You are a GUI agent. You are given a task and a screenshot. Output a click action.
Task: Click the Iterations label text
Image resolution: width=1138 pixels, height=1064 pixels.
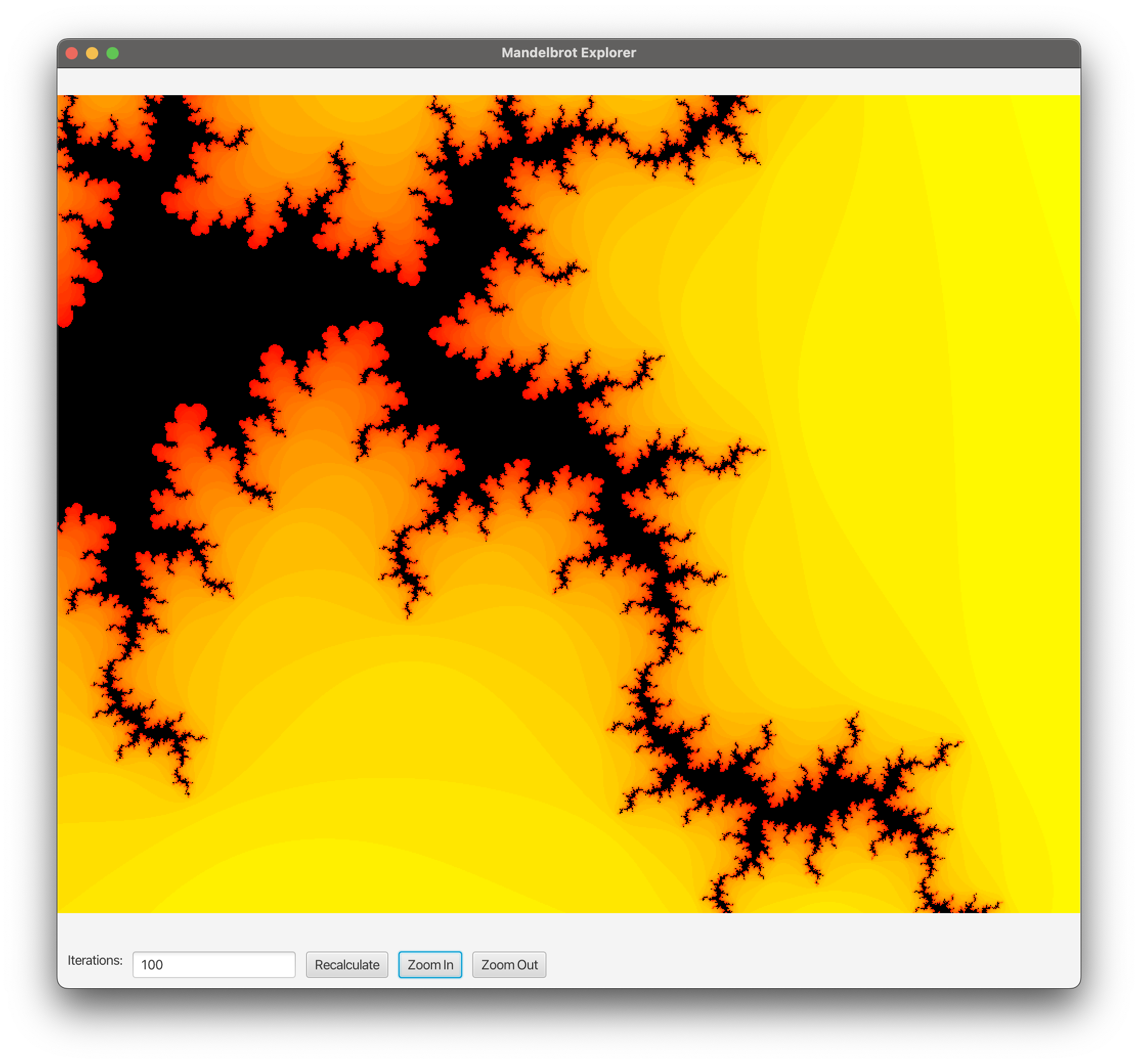click(x=95, y=960)
